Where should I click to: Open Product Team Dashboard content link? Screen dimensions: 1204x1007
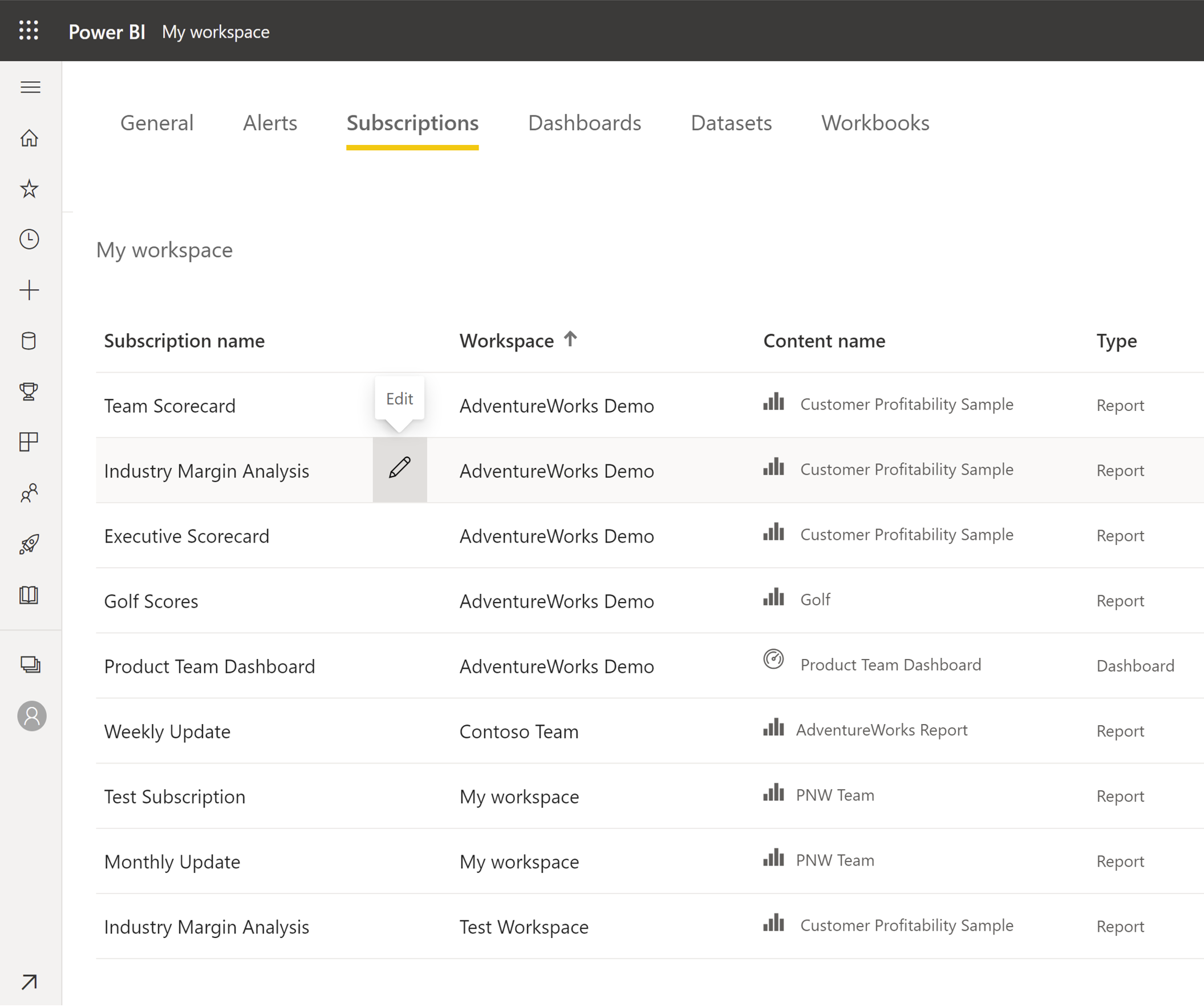890,665
